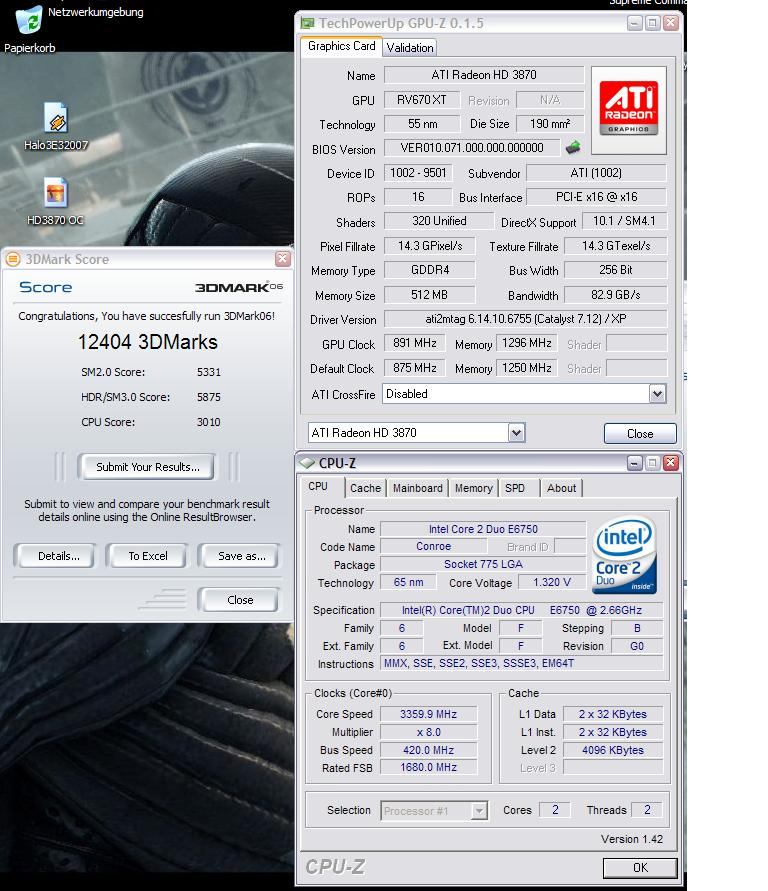Screen dimensions: 768x891
Task: Click Bus Interface value PCI-E x16 @ x16
Action: (596, 197)
